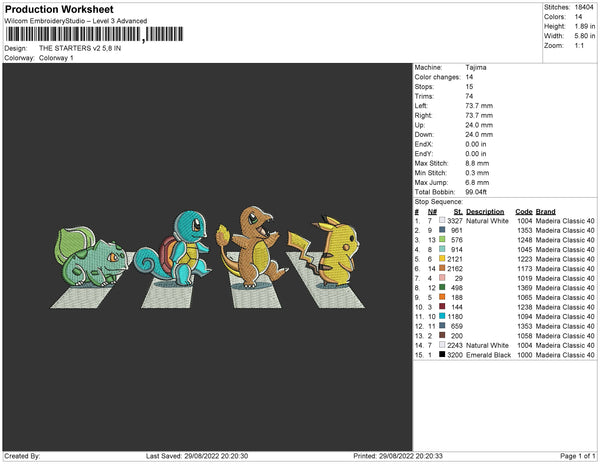This screenshot has height=464, width=600.
Task: Click the barcode under the Wilcom title
Action: (95, 34)
